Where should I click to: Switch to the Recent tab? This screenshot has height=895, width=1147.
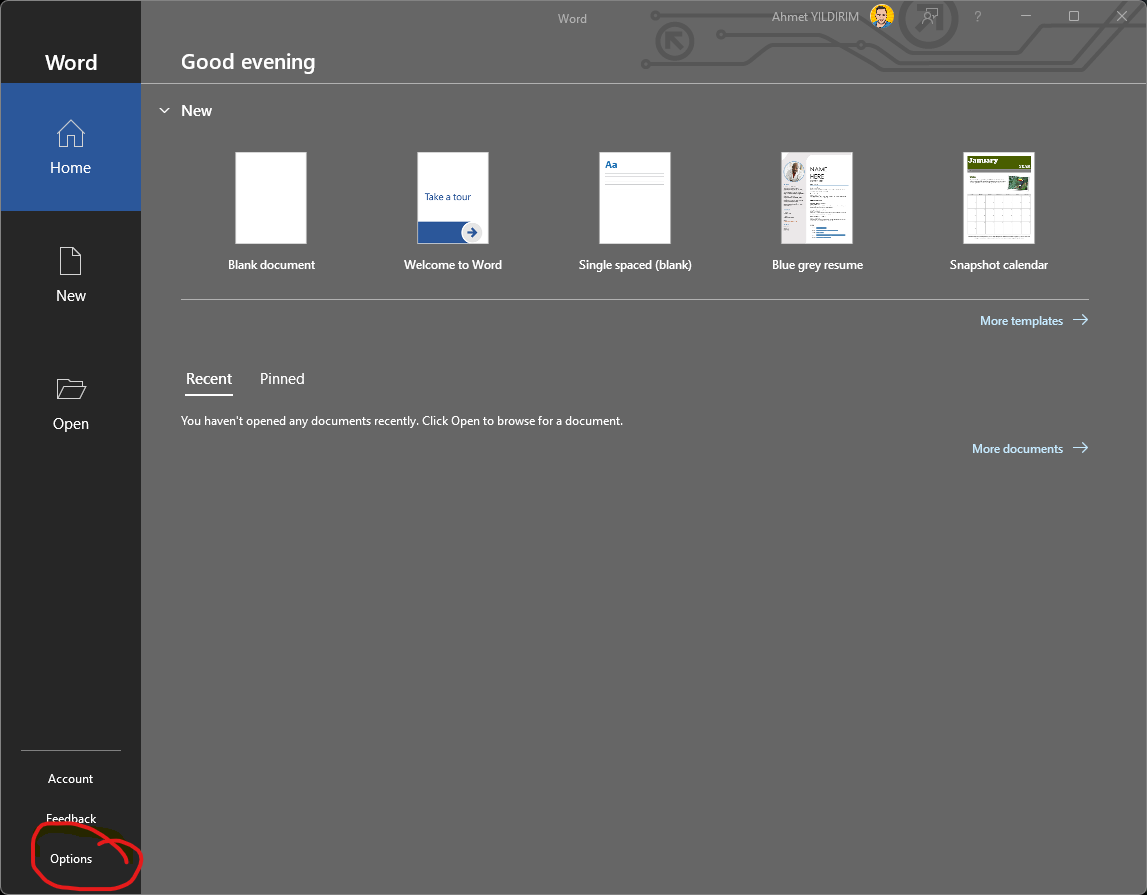coord(208,379)
